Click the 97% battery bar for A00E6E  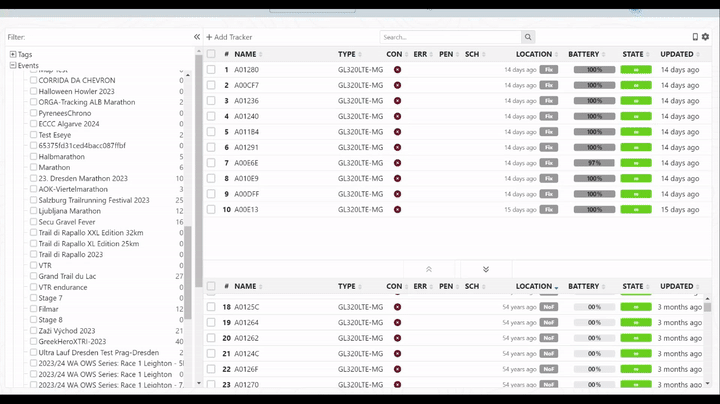[594, 163]
